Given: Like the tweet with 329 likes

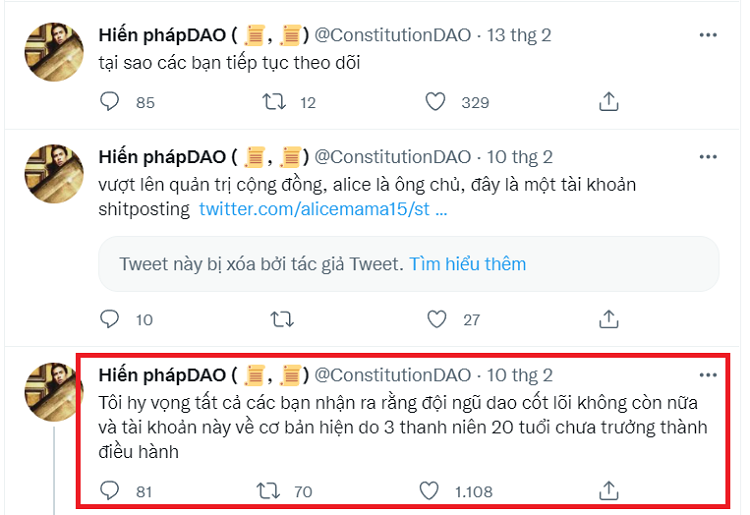Looking at the screenshot, I should pos(435,102).
